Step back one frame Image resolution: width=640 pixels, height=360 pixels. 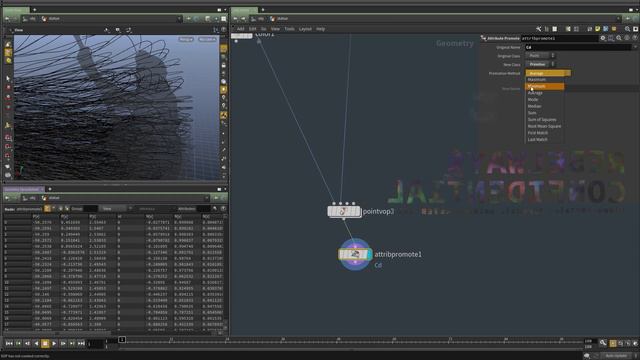click(x=27, y=344)
